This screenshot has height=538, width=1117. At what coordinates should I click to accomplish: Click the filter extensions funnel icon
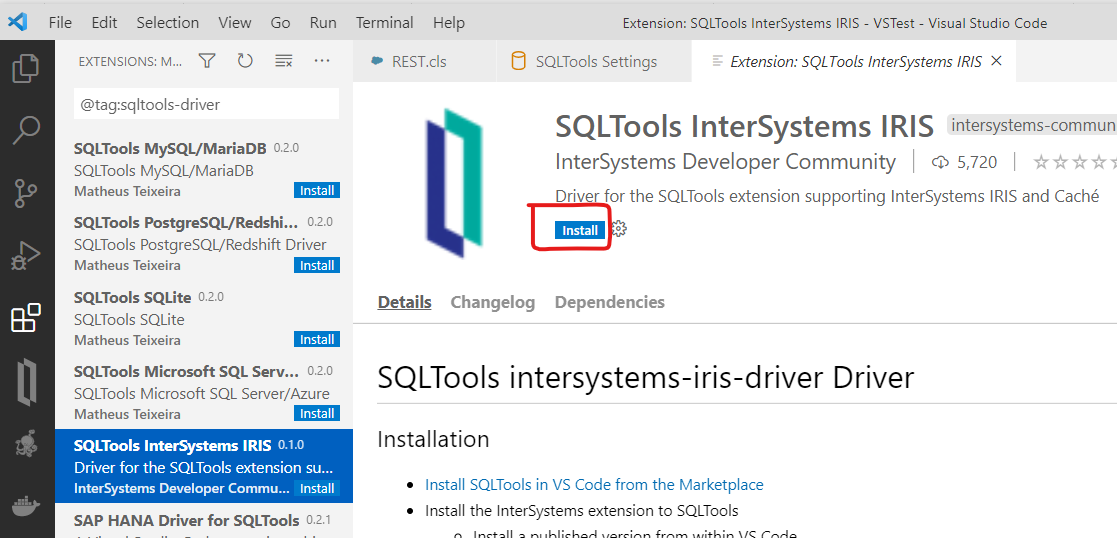click(x=207, y=61)
